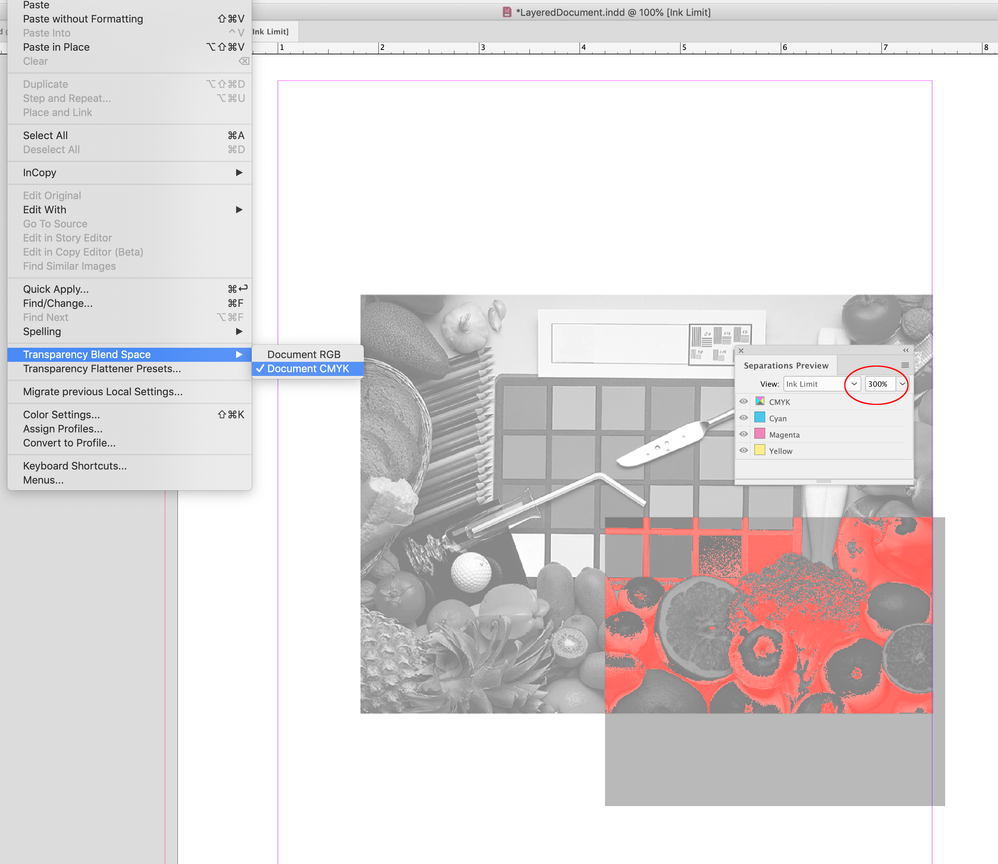Toggle visibility of the Cyan plate
This screenshot has width=998, height=864.
[x=743, y=418]
